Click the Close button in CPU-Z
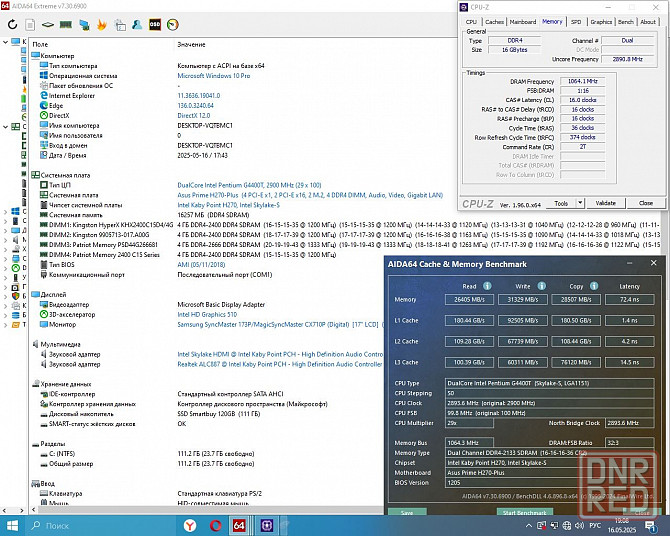 [x=646, y=203]
